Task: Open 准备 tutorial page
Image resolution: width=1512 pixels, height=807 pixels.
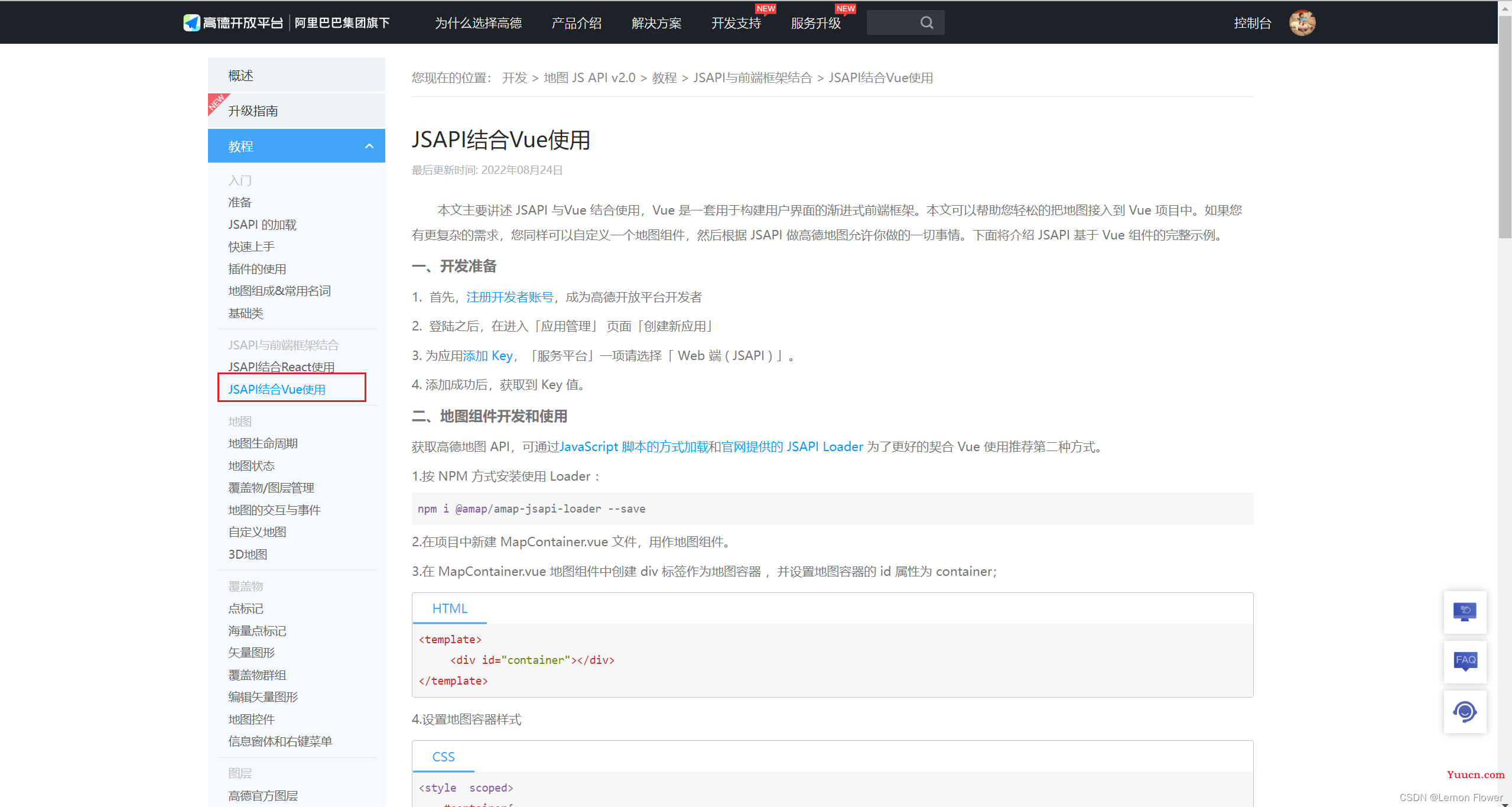Action: coord(240,202)
